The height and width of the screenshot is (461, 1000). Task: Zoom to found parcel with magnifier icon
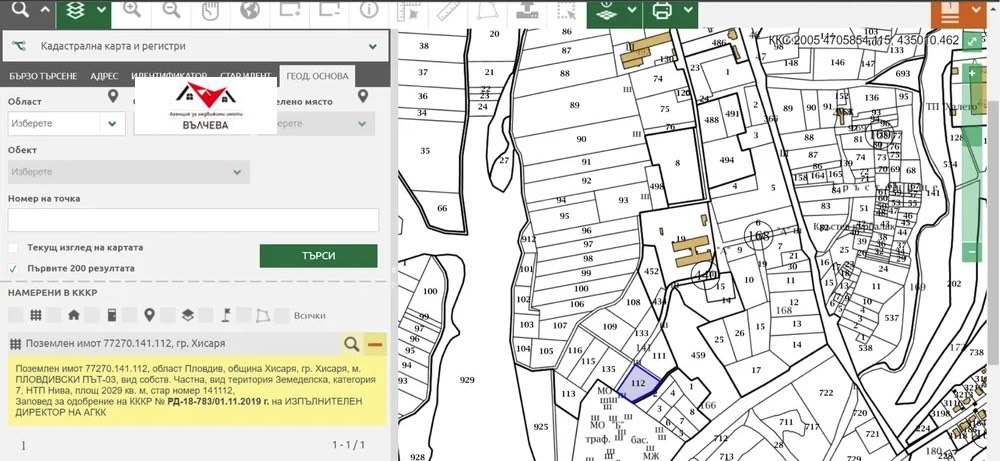coord(352,344)
